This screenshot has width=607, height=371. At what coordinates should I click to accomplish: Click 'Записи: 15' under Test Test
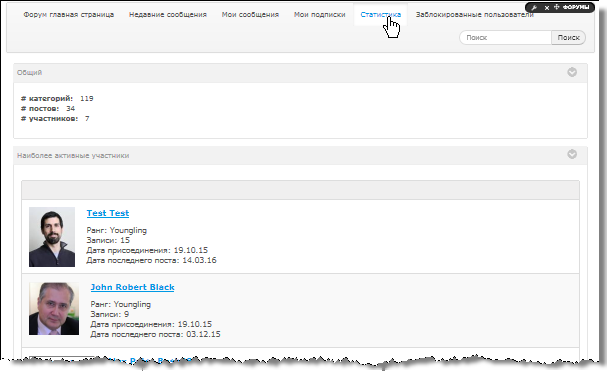[108, 240]
